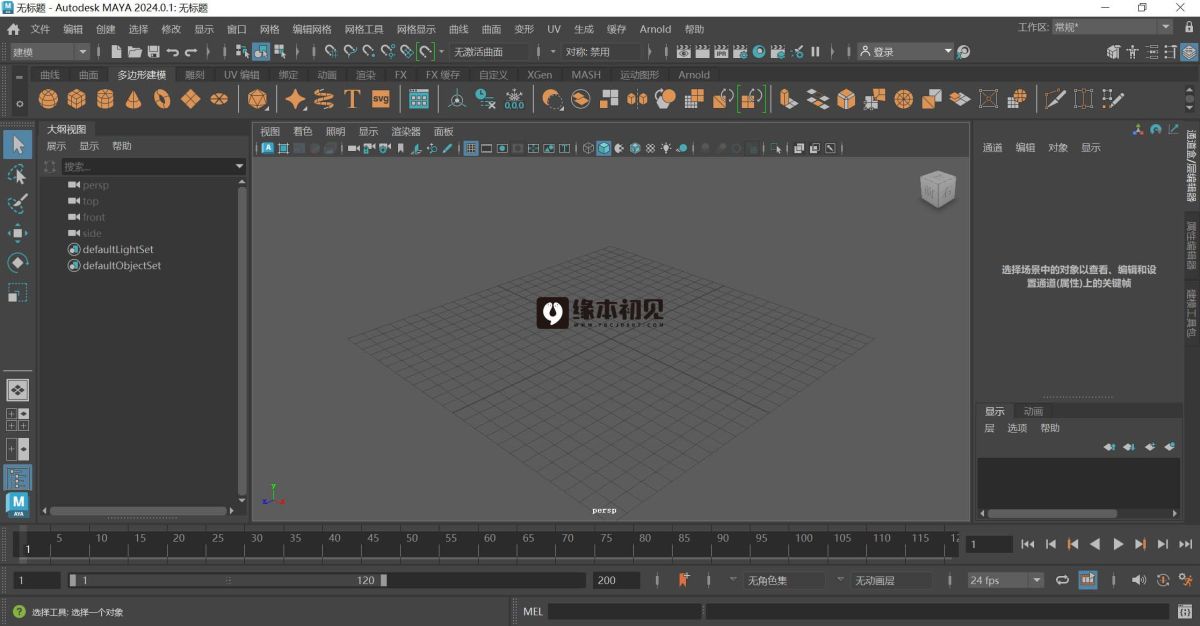
Task: Select the polygon Type text tool
Action: point(352,99)
